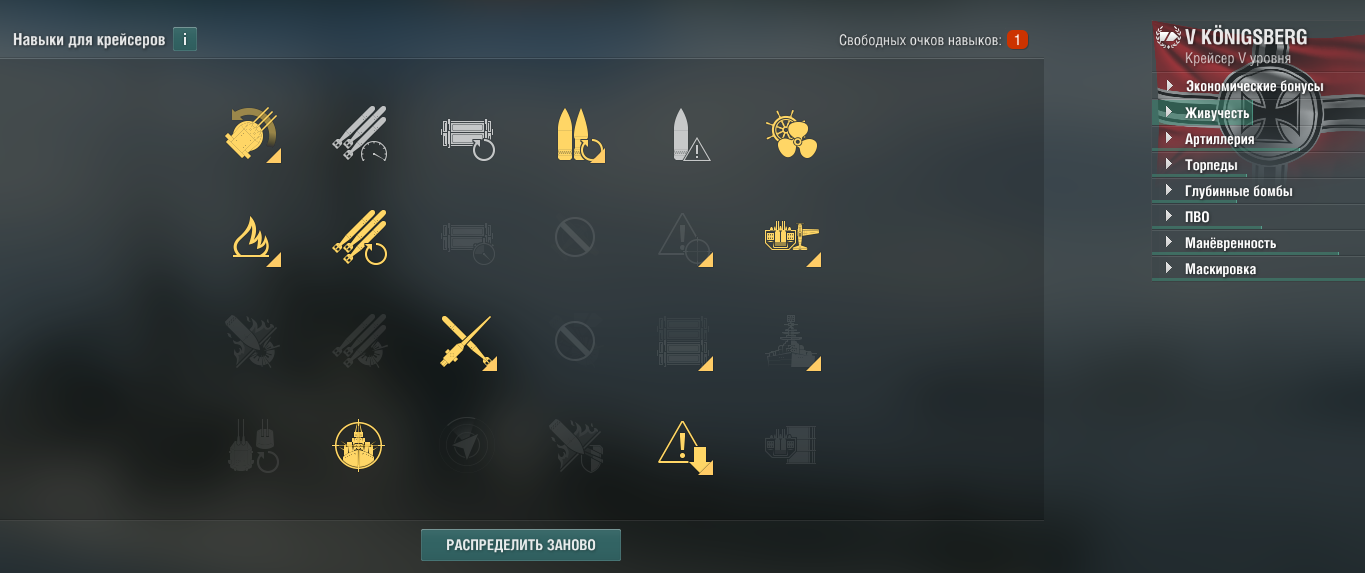Open the skills info 'i' button
Image resolution: width=1365 pixels, height=573 pixels.
coord(185,40)
